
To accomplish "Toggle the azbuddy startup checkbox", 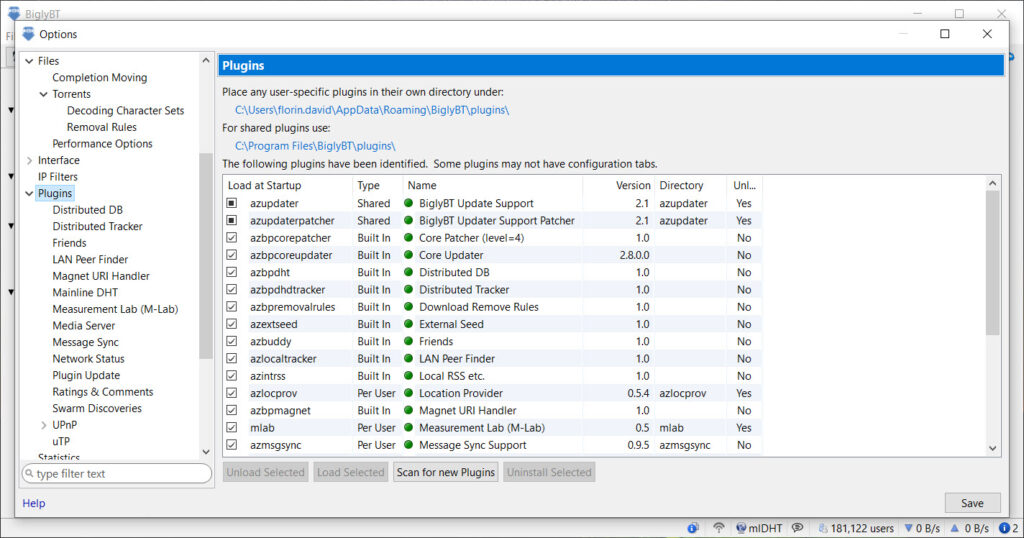I will click(x=232, y=341).
